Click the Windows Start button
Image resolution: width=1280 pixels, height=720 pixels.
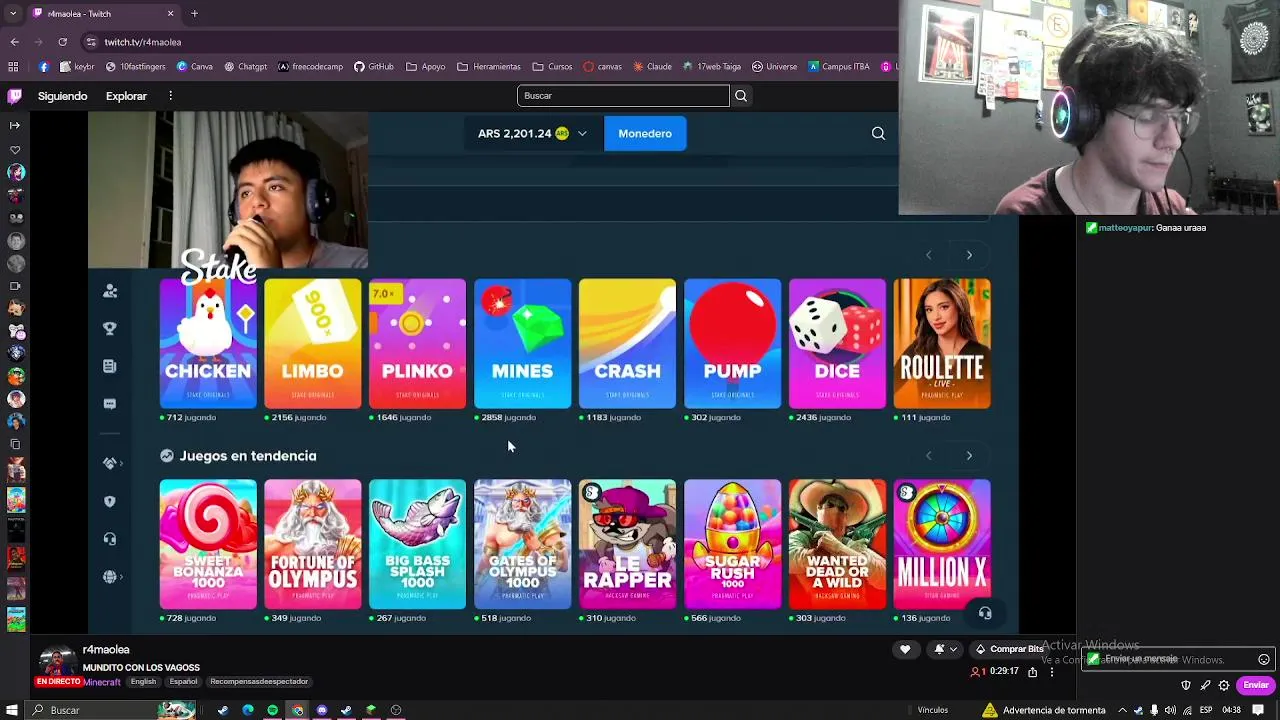12,710
